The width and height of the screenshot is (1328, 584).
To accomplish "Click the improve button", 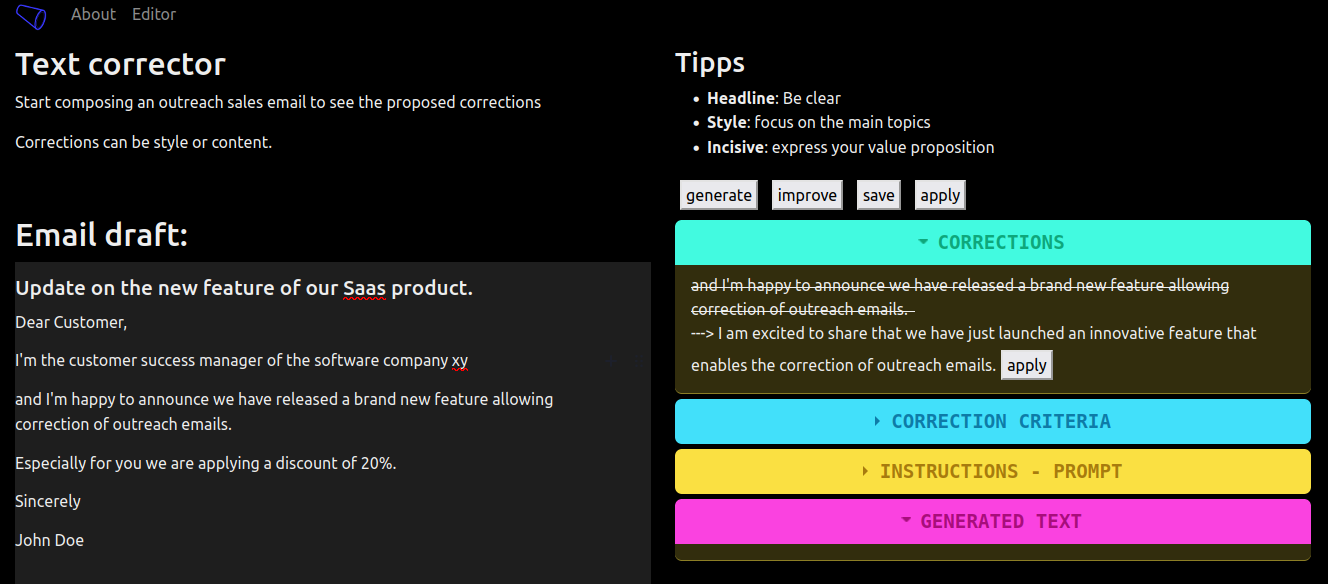I will point(807,195).
